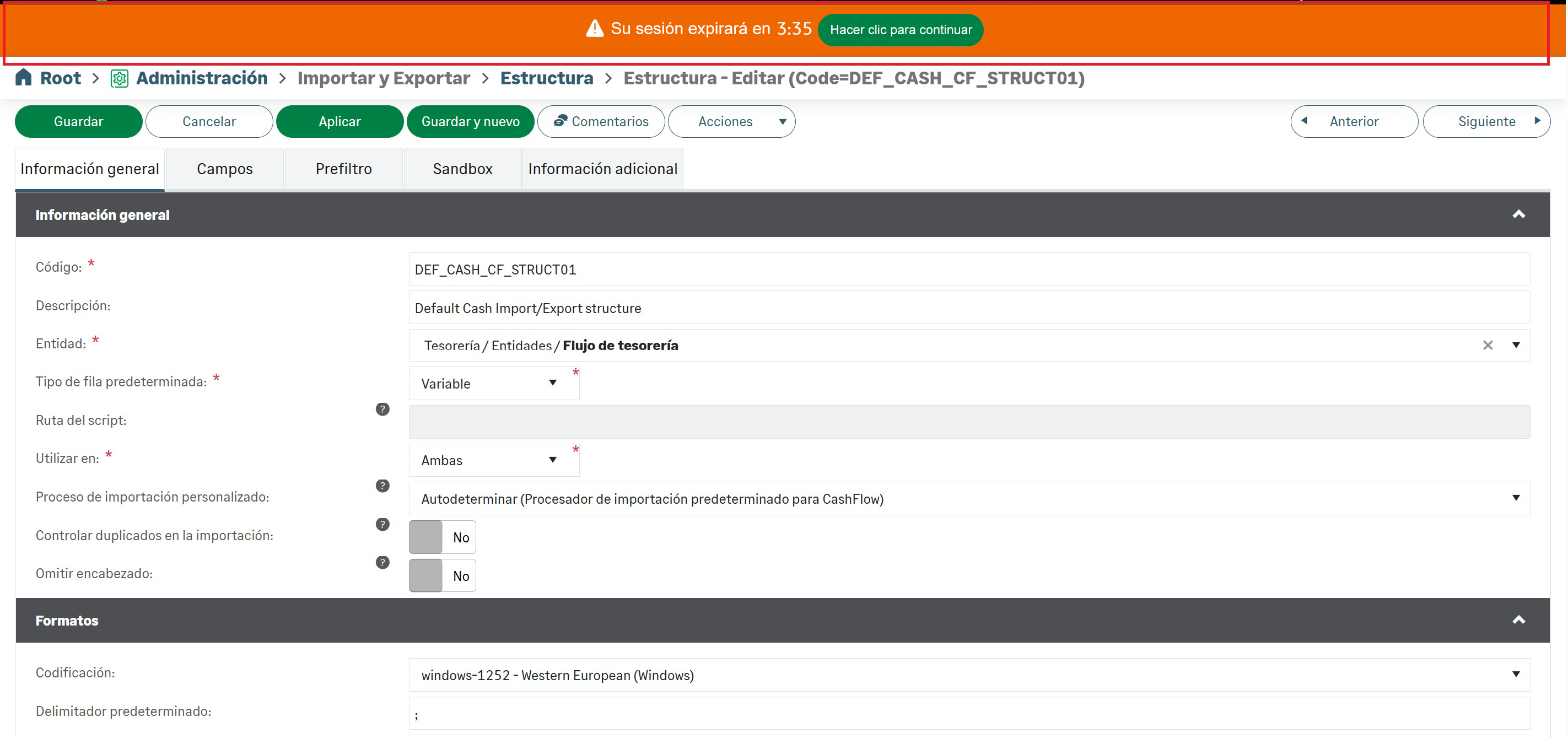Collapse the Información general section
Screen dimensions: 1568x738
coord(1519,214)
